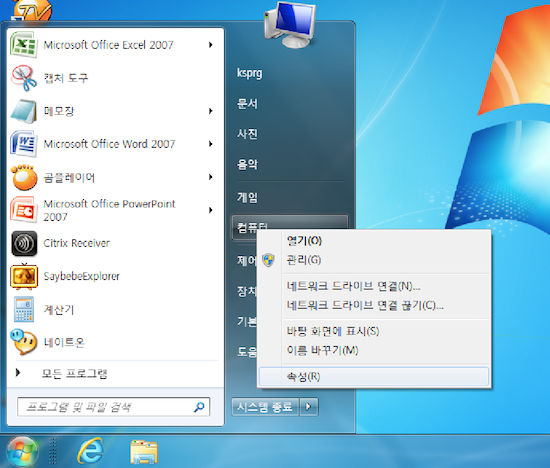Open the GOM Player (곰플레이어) icon

click(x=24, y=177)
